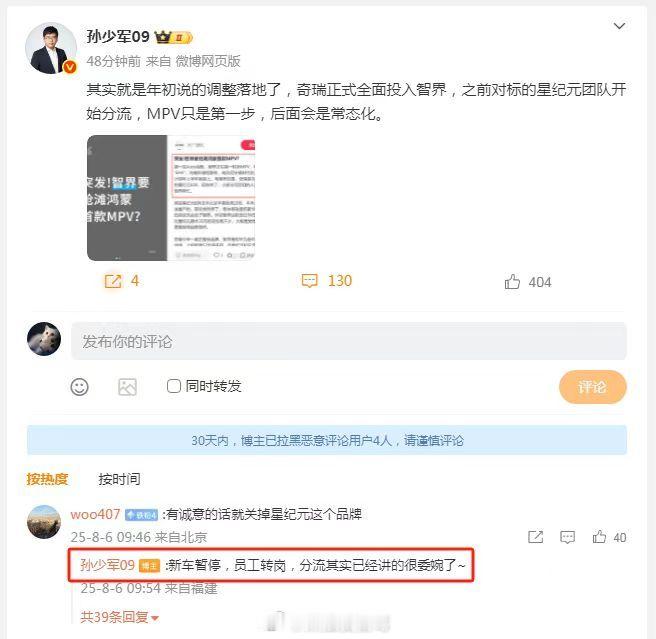Open 孙少军09's avatar picture
Screen dimensions: 656x639
coord(51,48)
